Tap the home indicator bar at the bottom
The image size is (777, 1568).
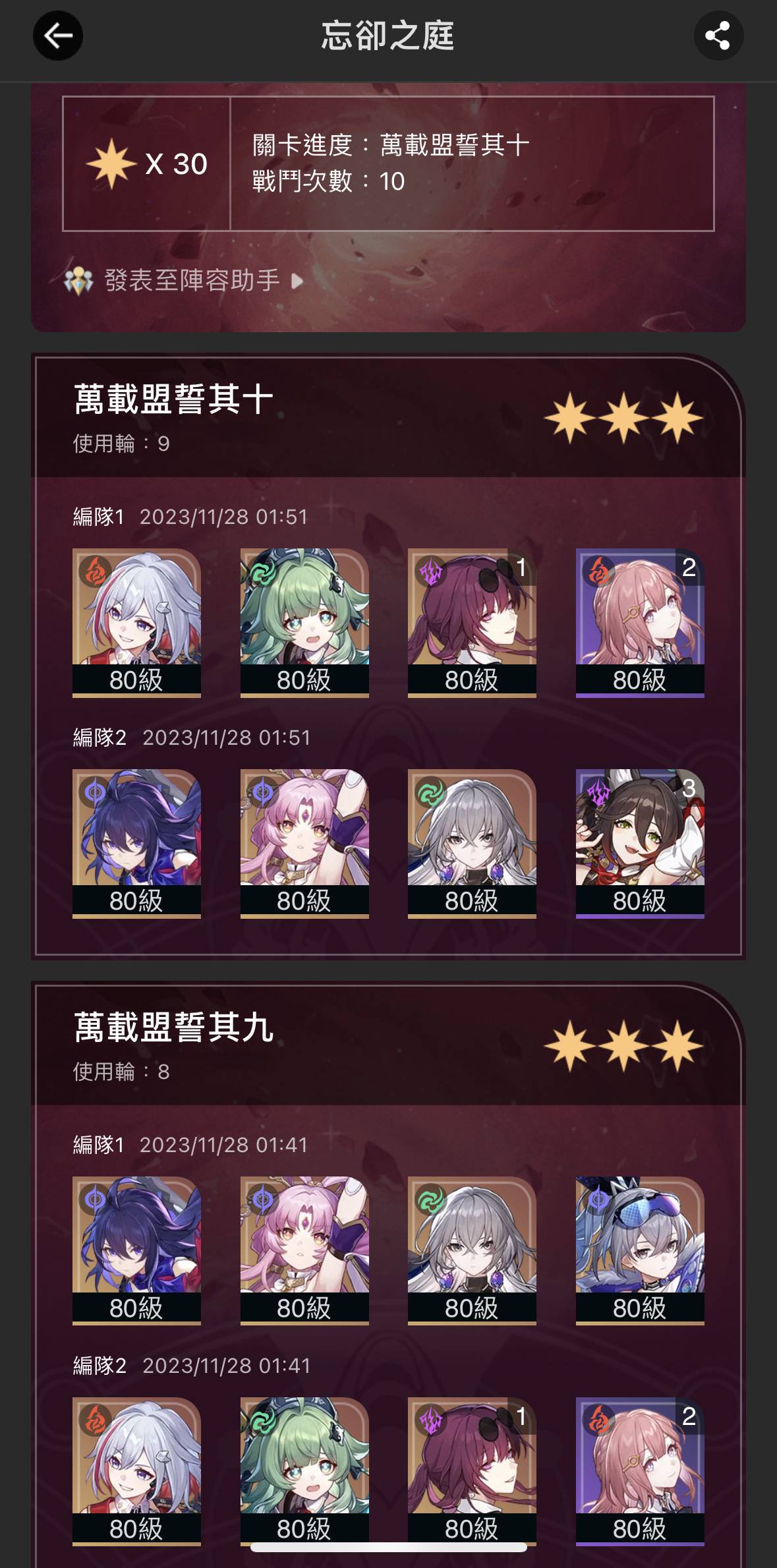389,1547
